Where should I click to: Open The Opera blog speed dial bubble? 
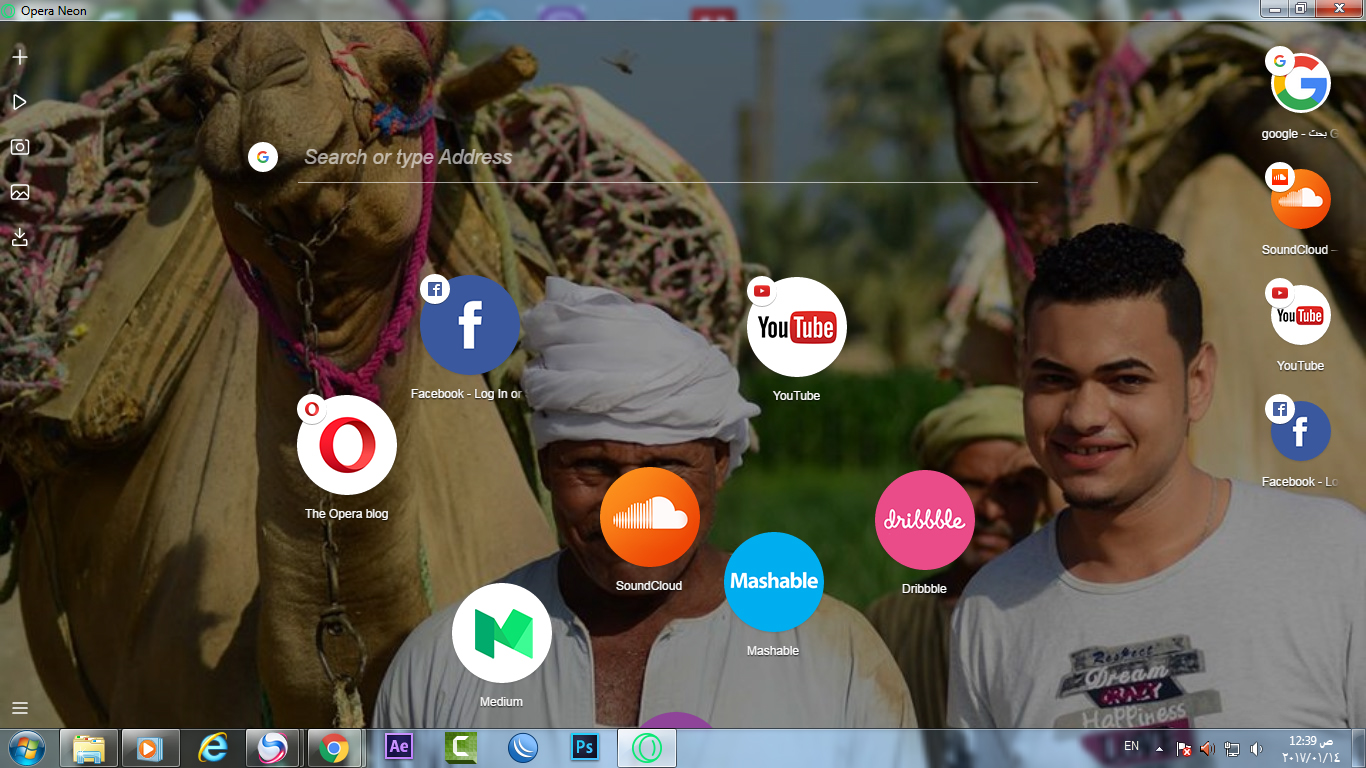point(346,445)
